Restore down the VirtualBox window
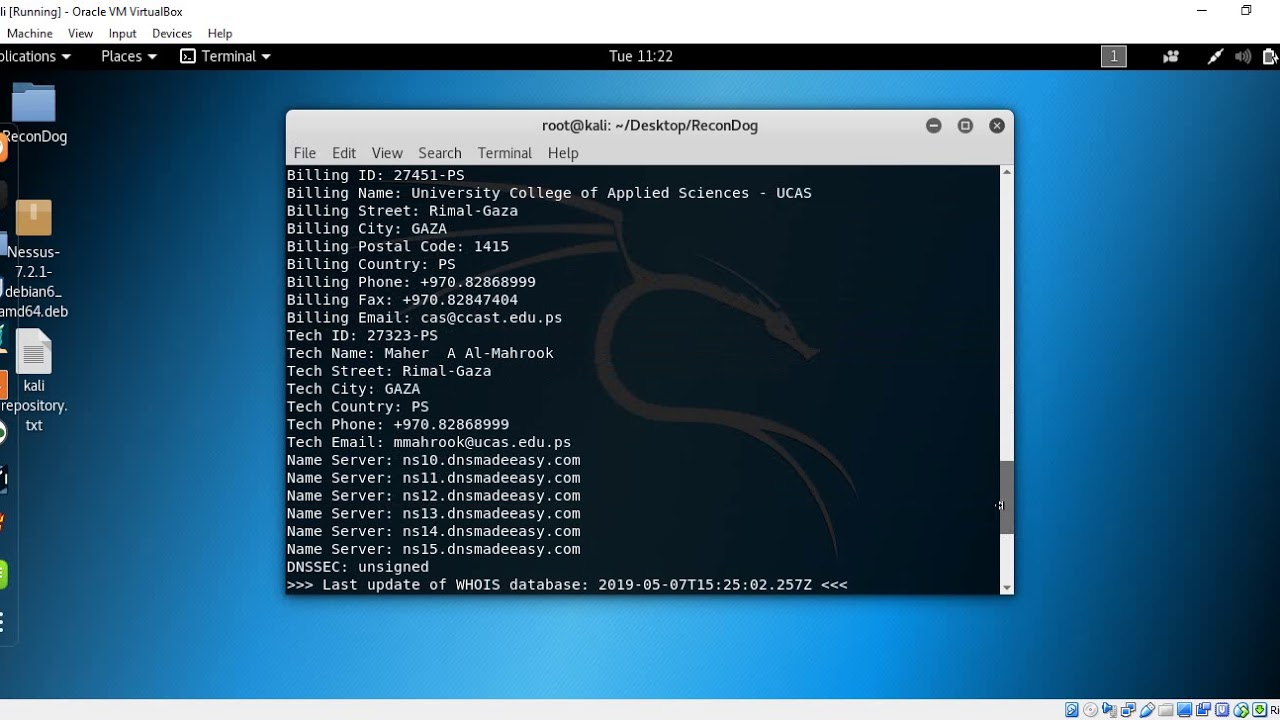 pyautogui.click(x=1246, y=10)
